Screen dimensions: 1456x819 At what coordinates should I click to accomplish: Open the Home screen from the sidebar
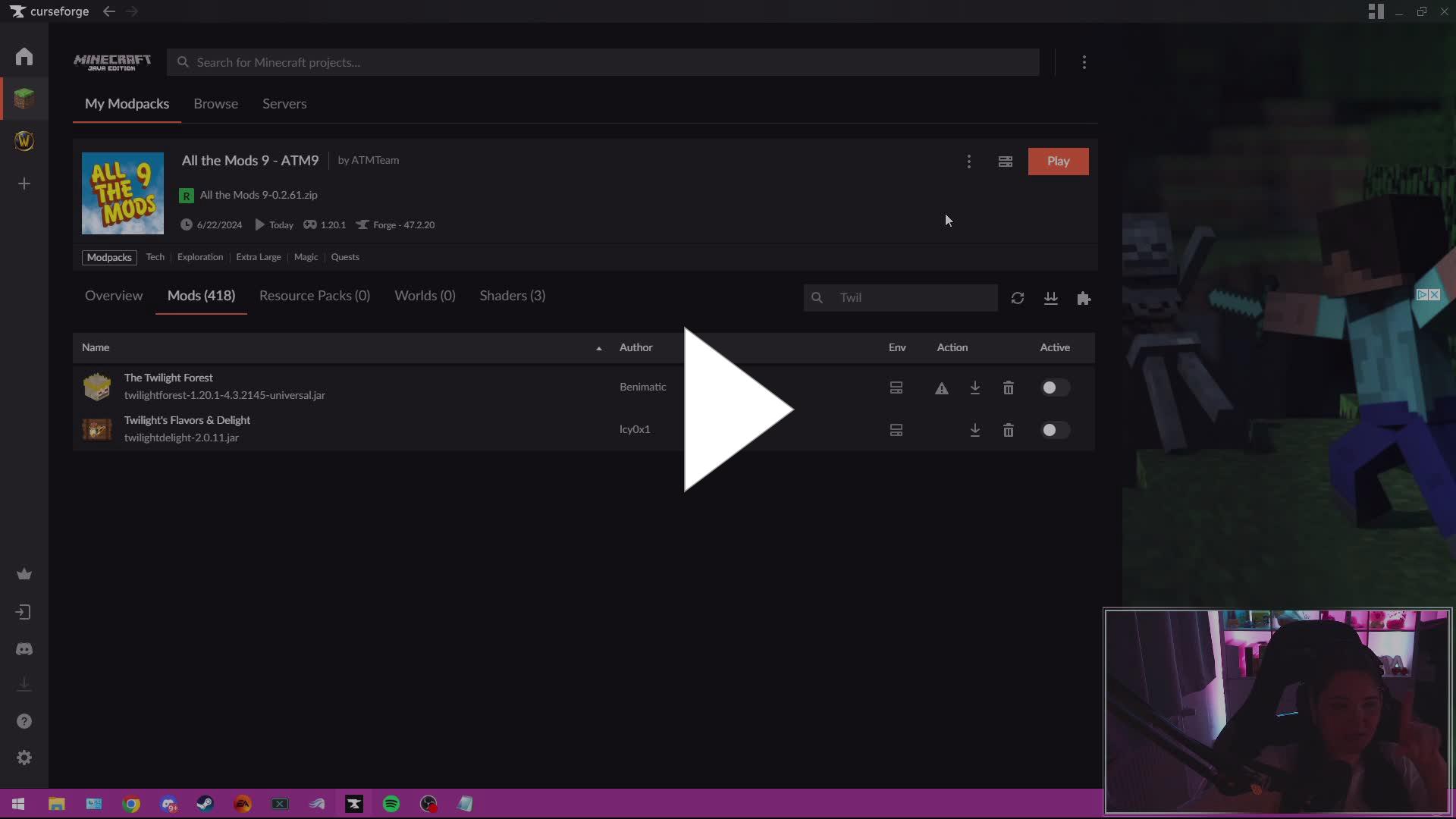[x=24, y=55]
